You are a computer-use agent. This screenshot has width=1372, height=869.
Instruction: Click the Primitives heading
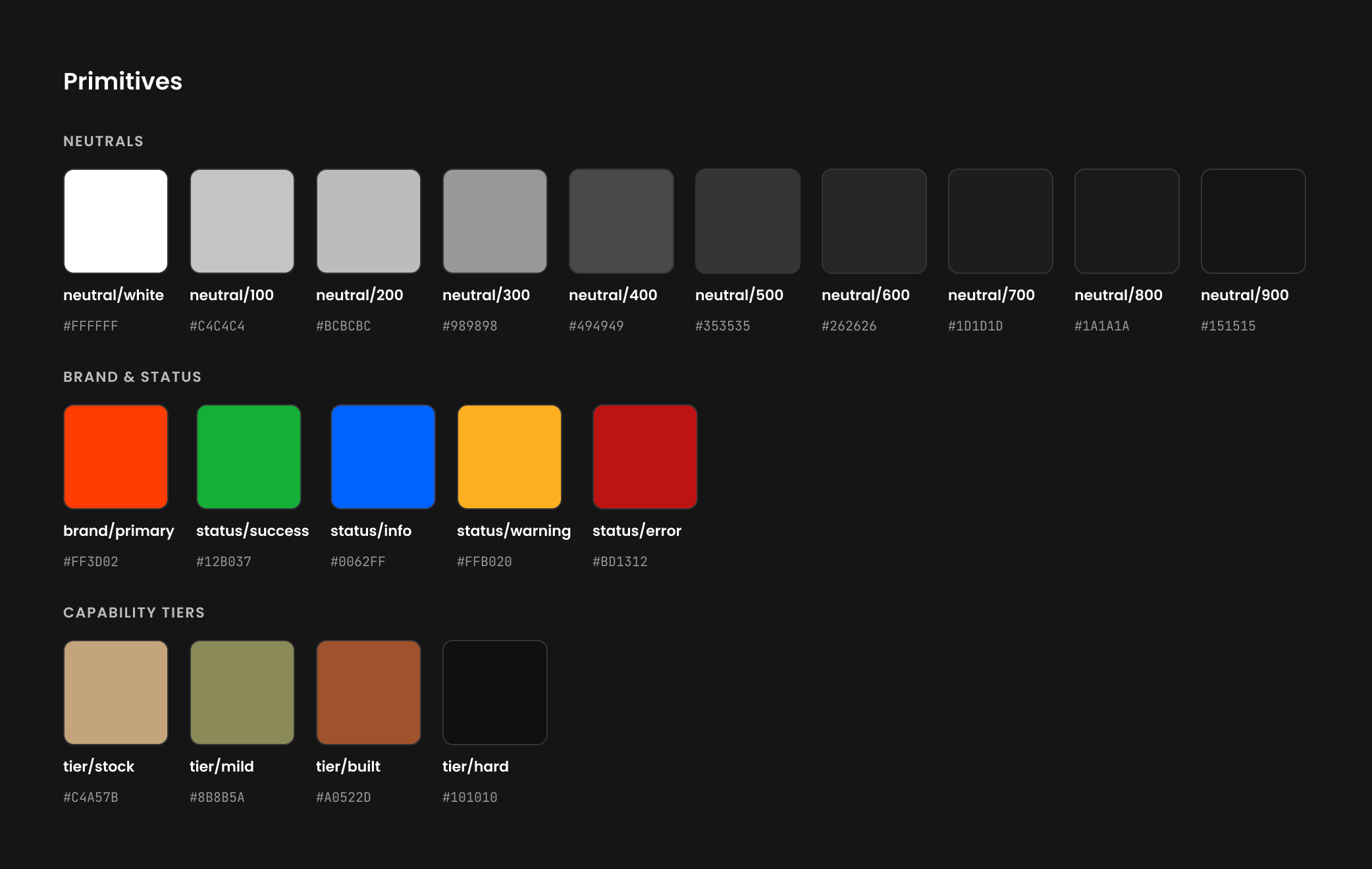point(122,81)
